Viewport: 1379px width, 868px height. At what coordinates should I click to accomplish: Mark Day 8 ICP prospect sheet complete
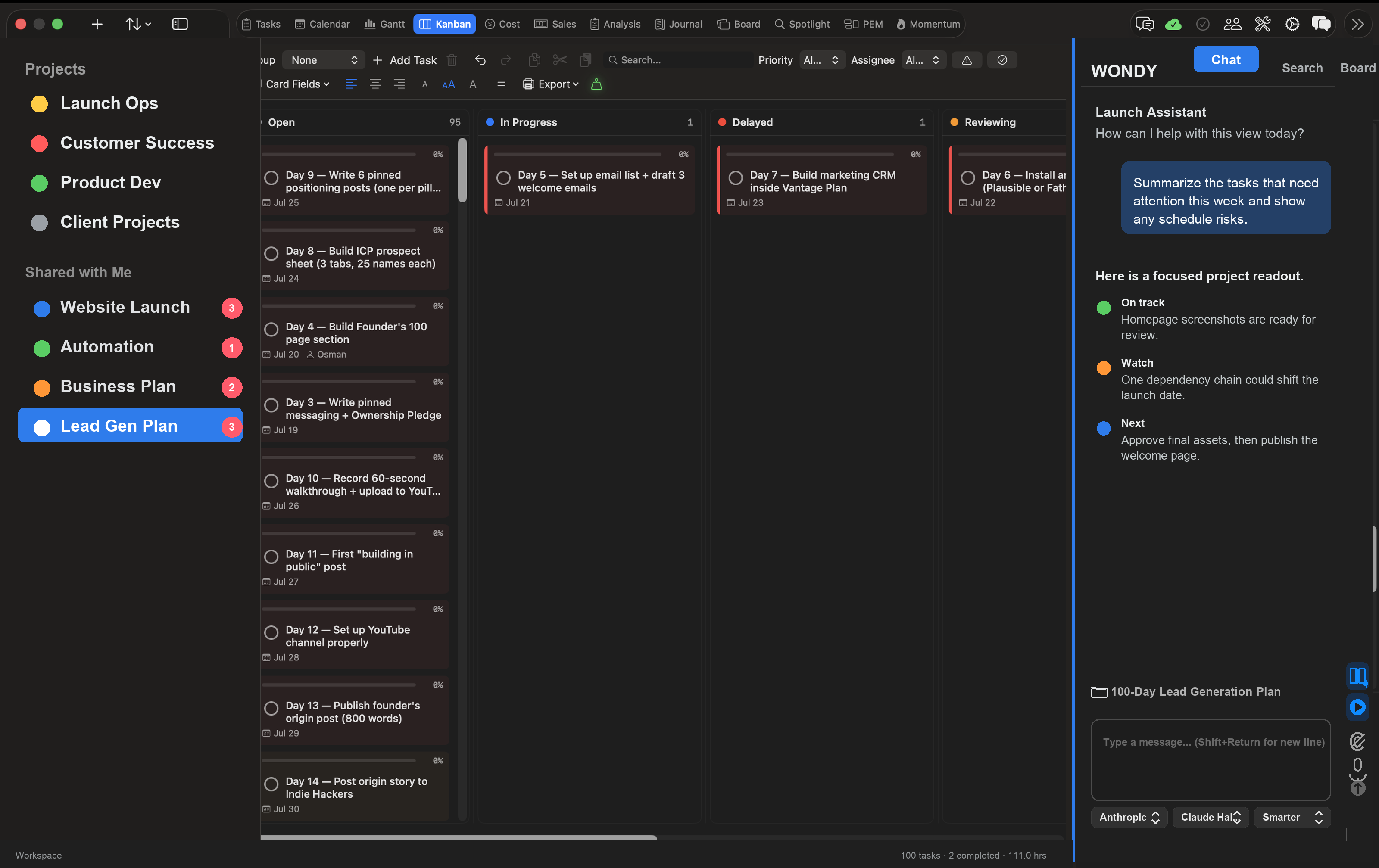click(271, 253)
